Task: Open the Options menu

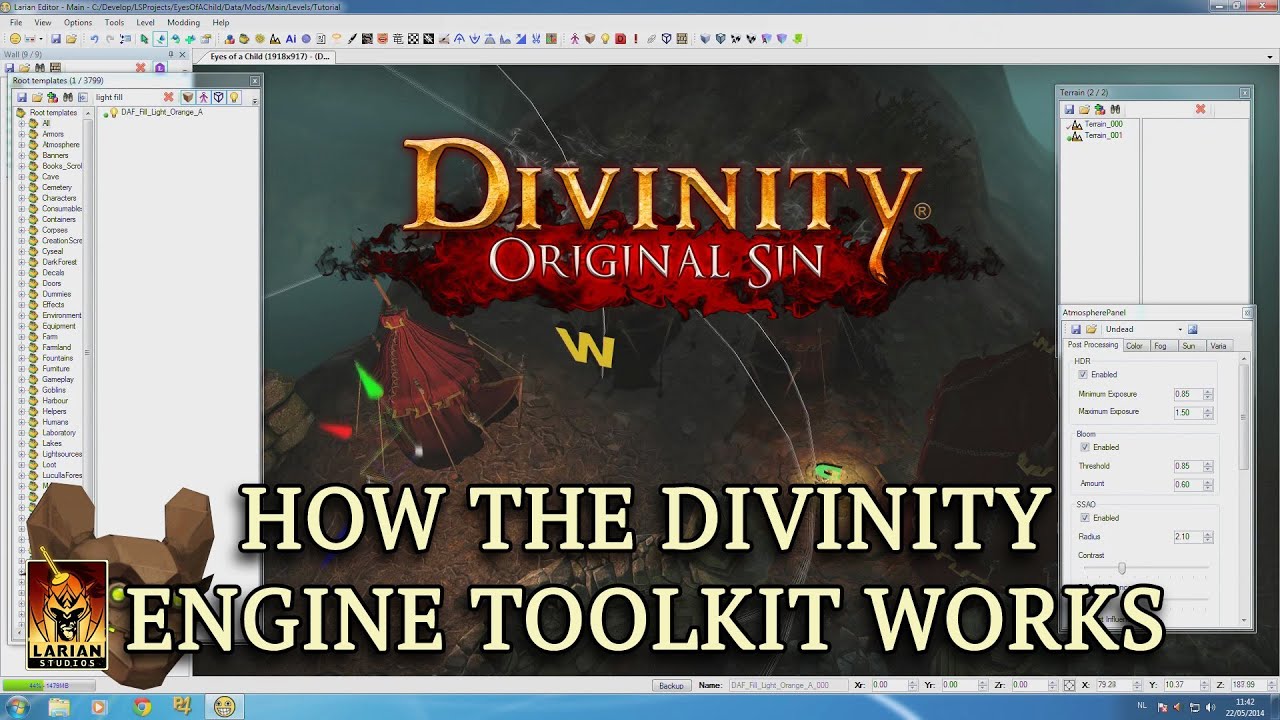Action: [x=78, y=22]
